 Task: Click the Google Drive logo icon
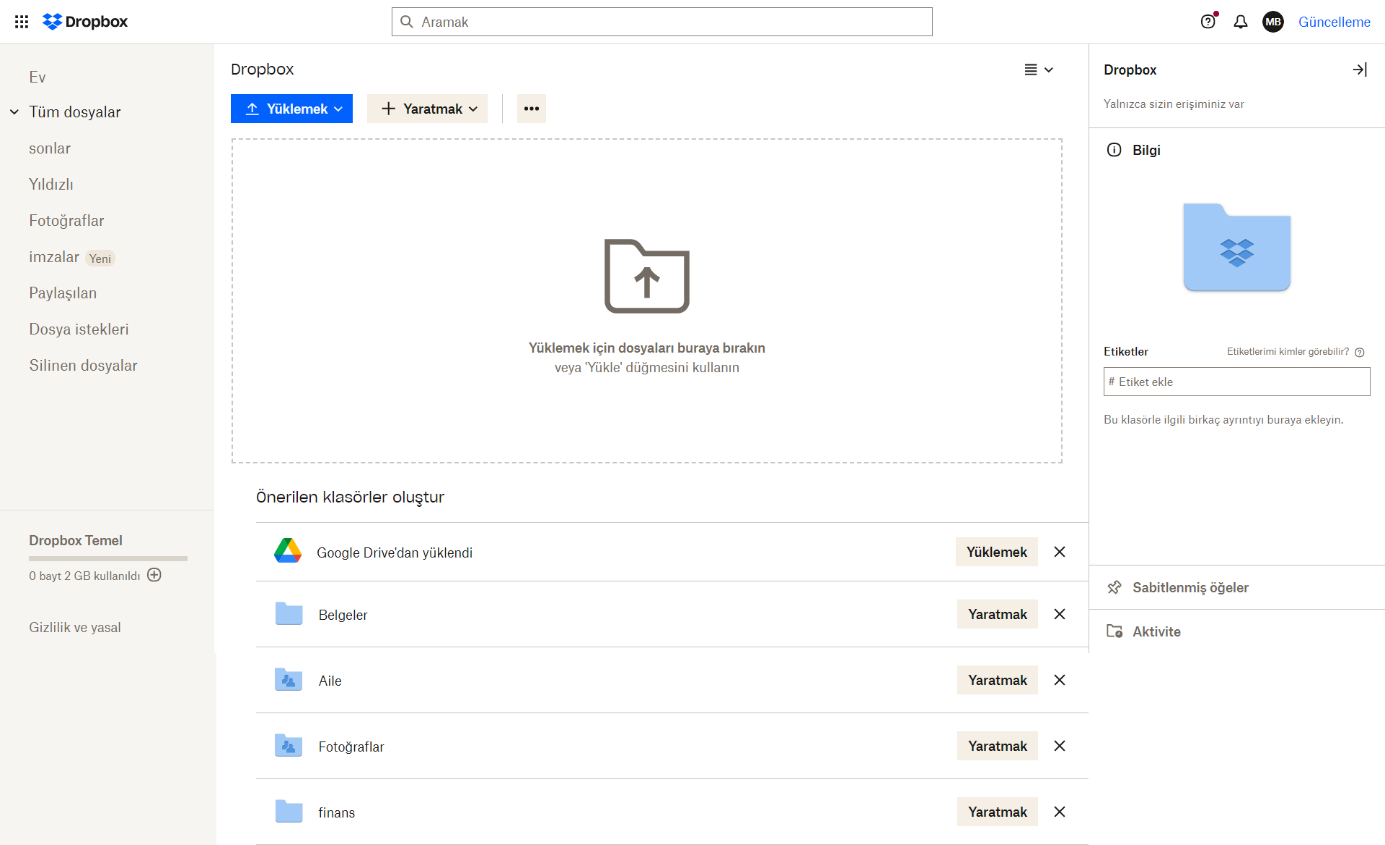click(x=288, y=551)
